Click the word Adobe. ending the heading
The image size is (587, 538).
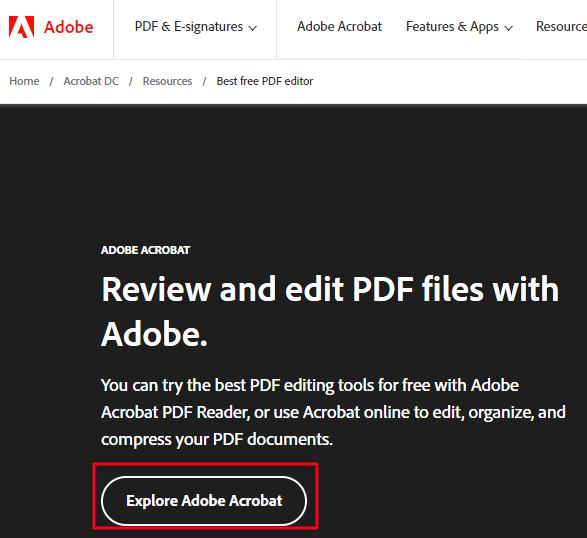[154, 333]
